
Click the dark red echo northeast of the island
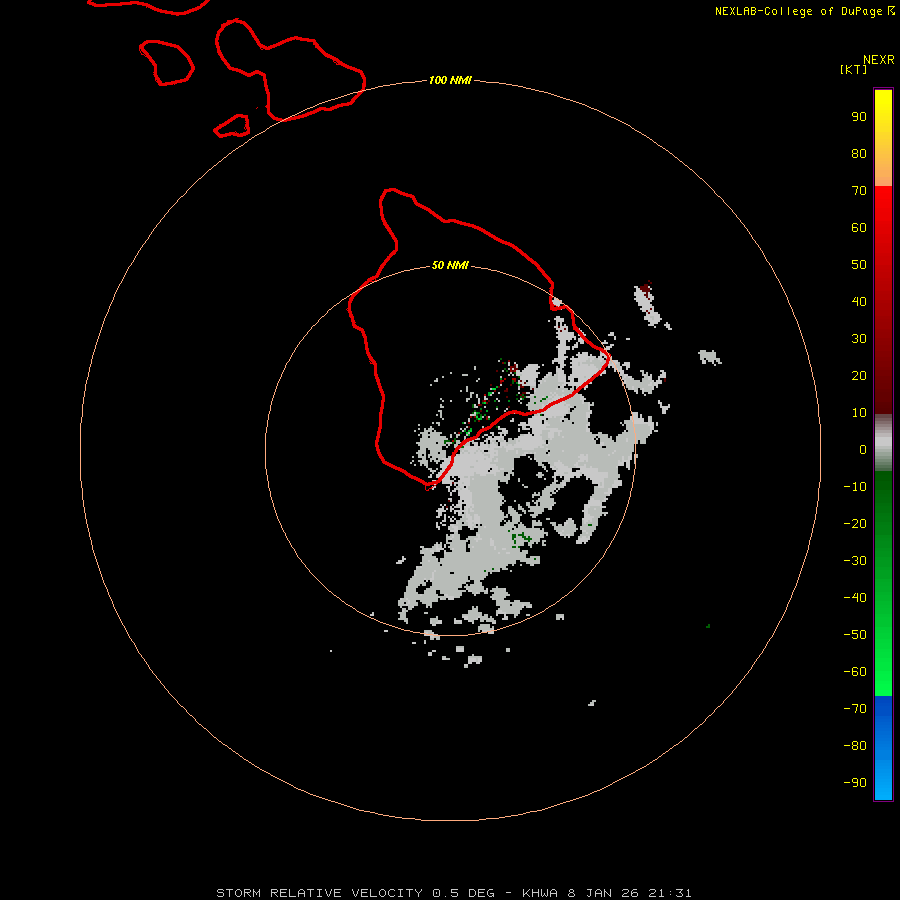(647, 291)
